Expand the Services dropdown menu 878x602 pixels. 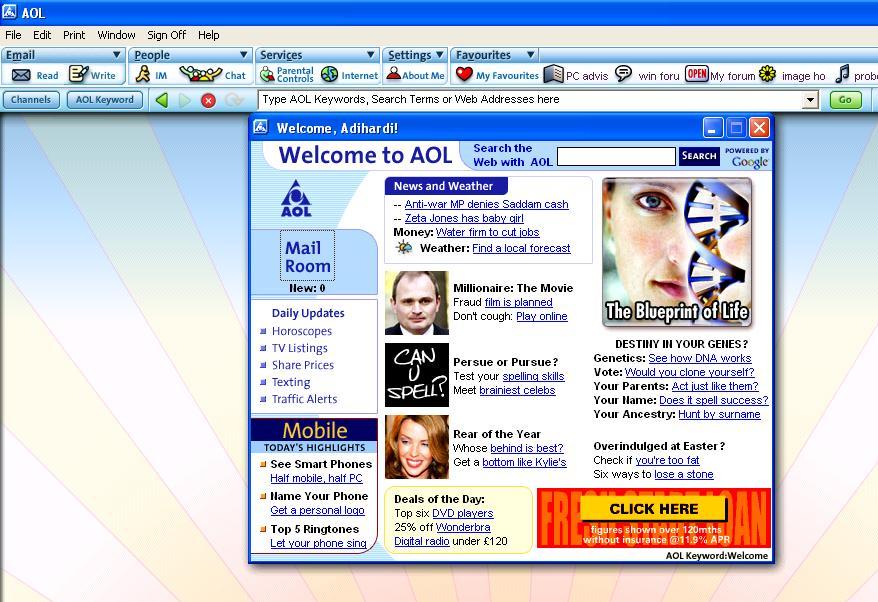(x=371, y=55)
